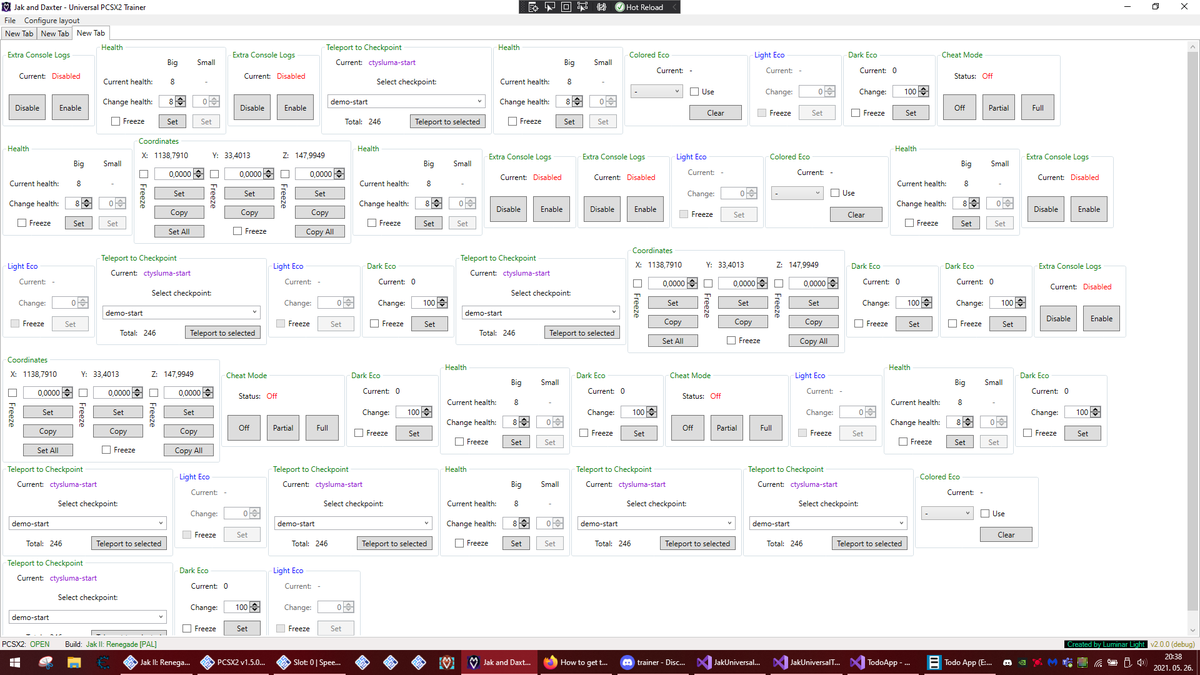Screen dimensions: 1200x675
Task: Open checkpoint dropdown in Teleport between Light Eco panels
Action: pyautogui.click(x=181, y=313)
